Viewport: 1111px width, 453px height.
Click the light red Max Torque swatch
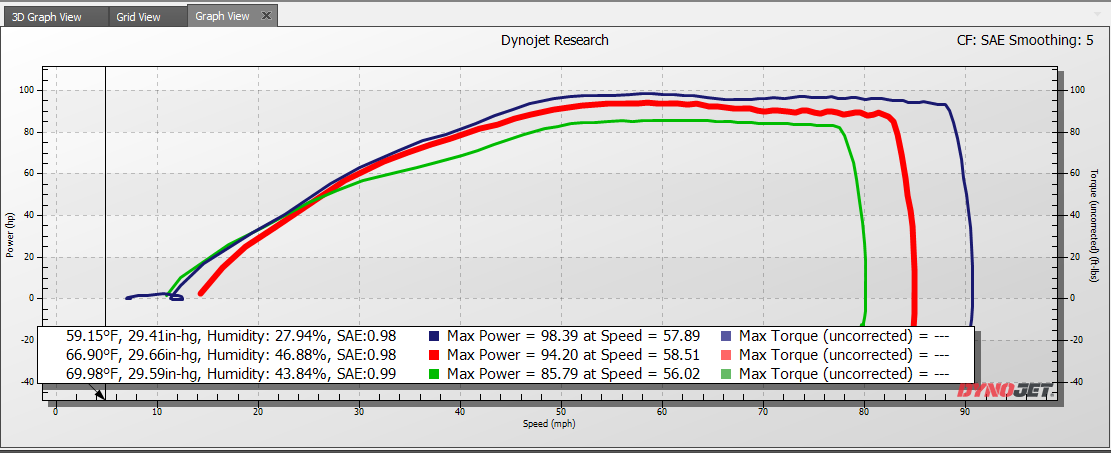726,355
